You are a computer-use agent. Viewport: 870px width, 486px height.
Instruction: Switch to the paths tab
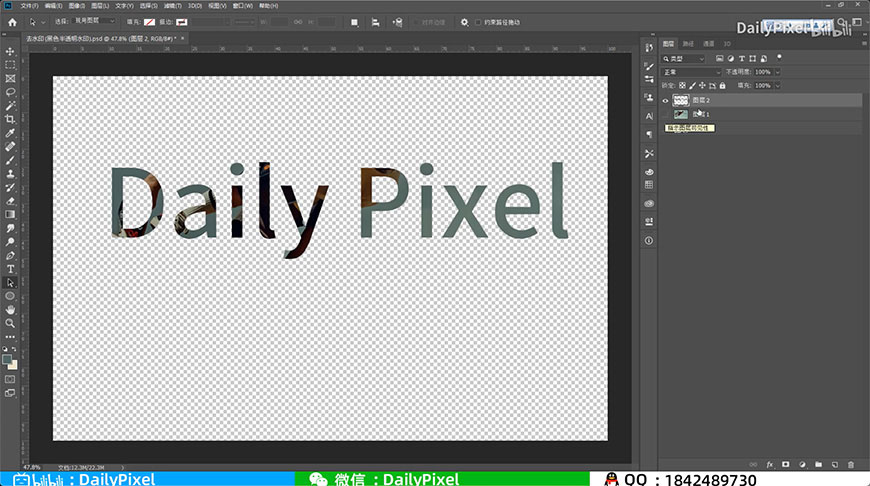click(x=688, y=44)
